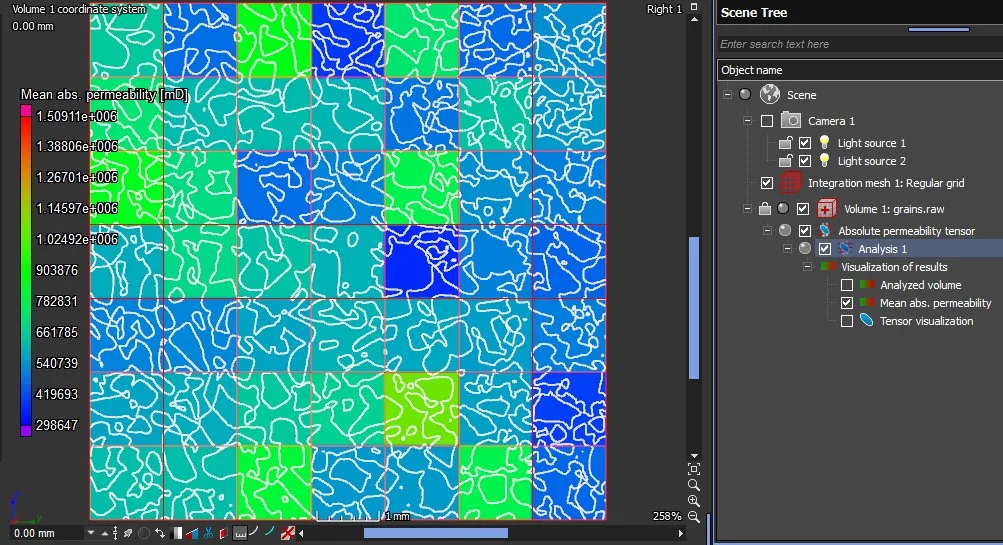This screenshot has width=1003, height=545.
Task: Click the scissors tool in bottom toolbar
Action: click(x=208, y=533)
